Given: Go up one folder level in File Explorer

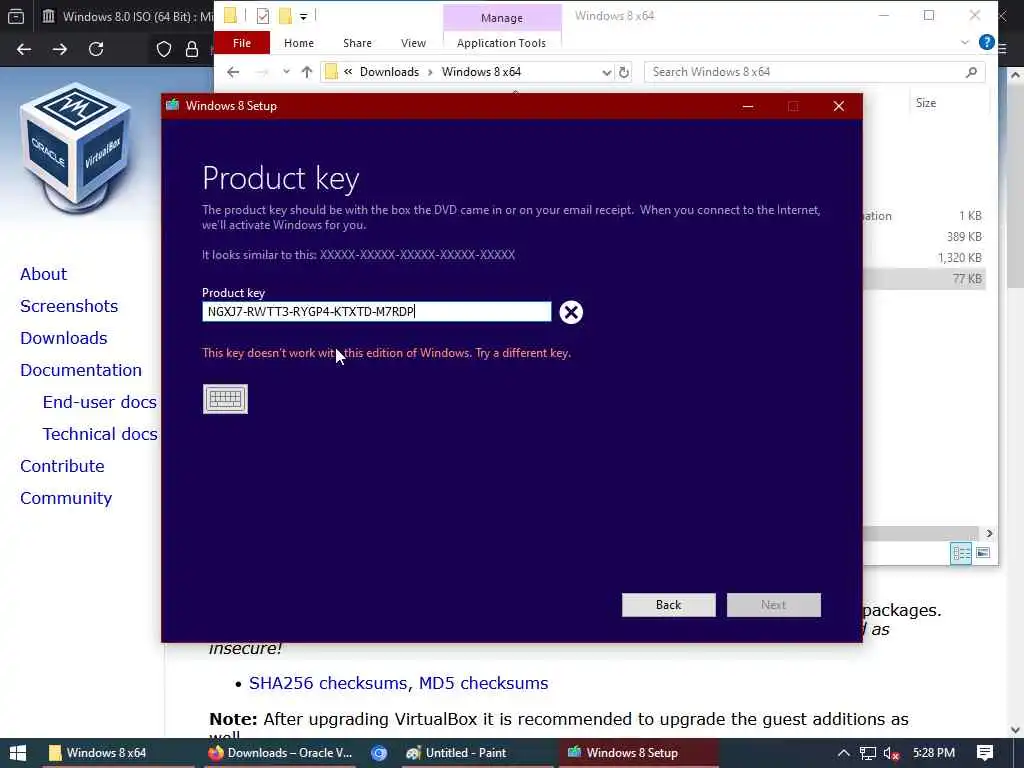Looking at the screenshot, I should pyautogui.click(x=307, y=72).
